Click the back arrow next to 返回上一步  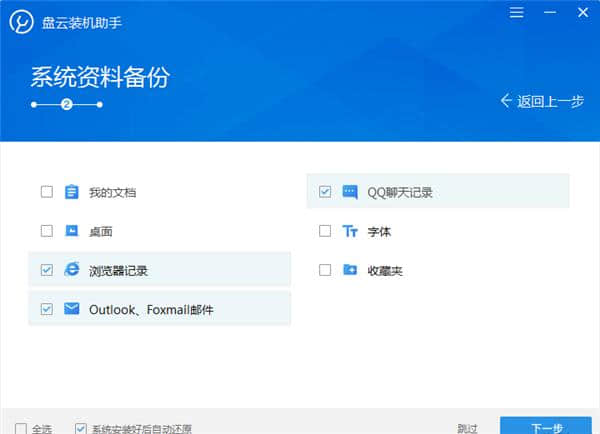506,101
